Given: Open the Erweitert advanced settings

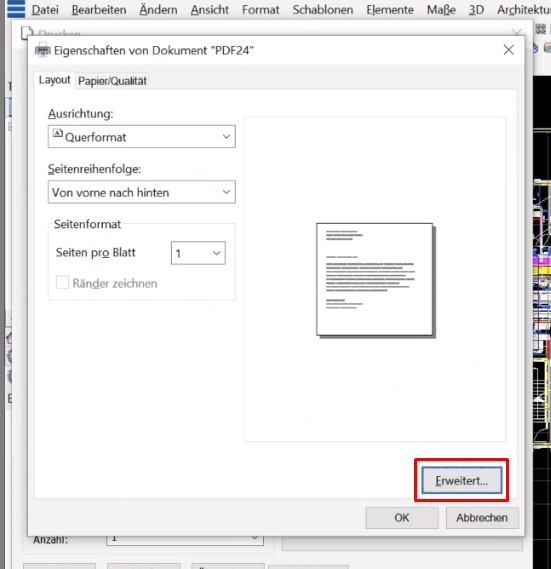Looking at the screenshot, I should point(461,480).
